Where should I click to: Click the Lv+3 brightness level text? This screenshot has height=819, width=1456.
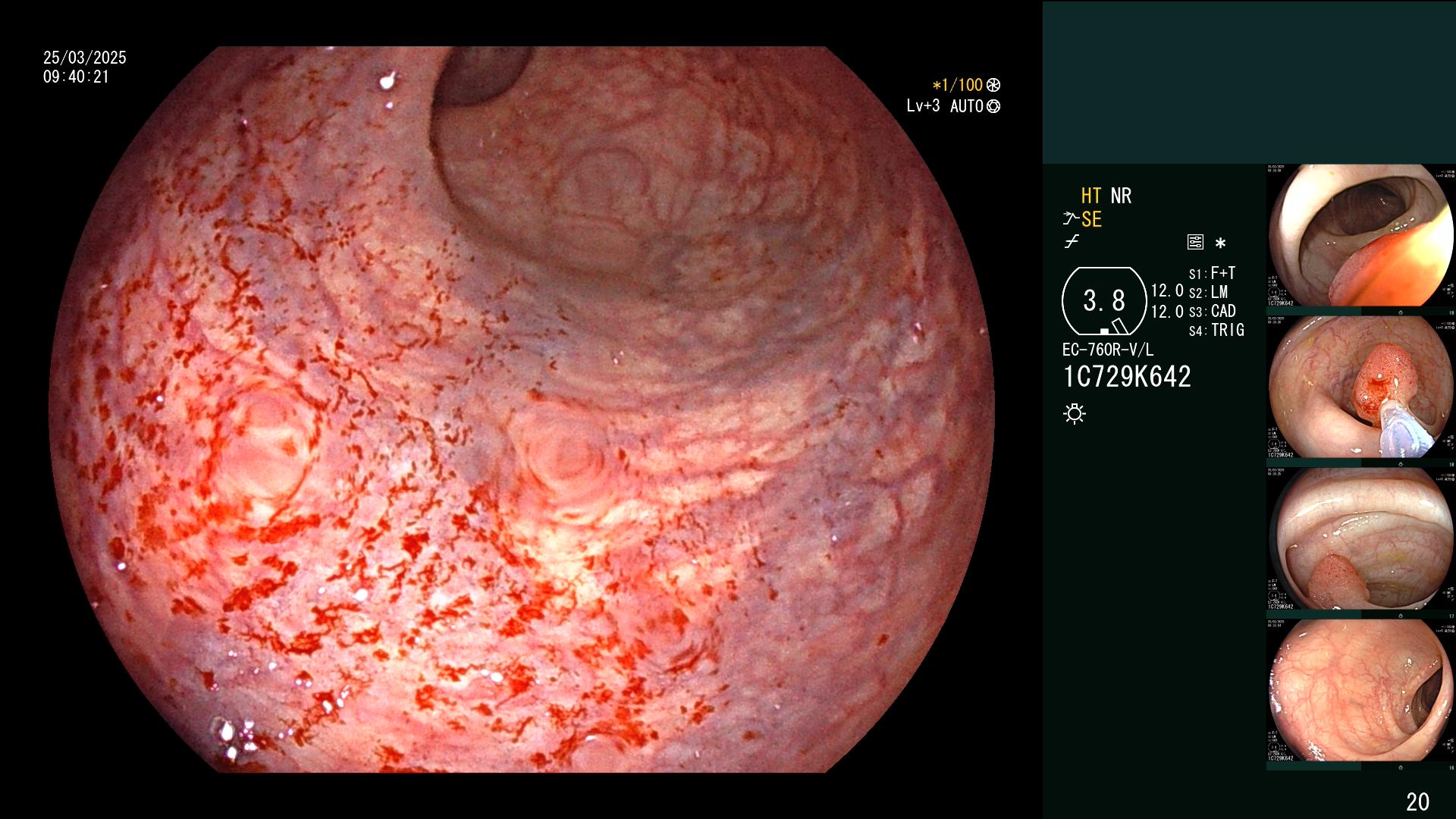coord(923,106)
